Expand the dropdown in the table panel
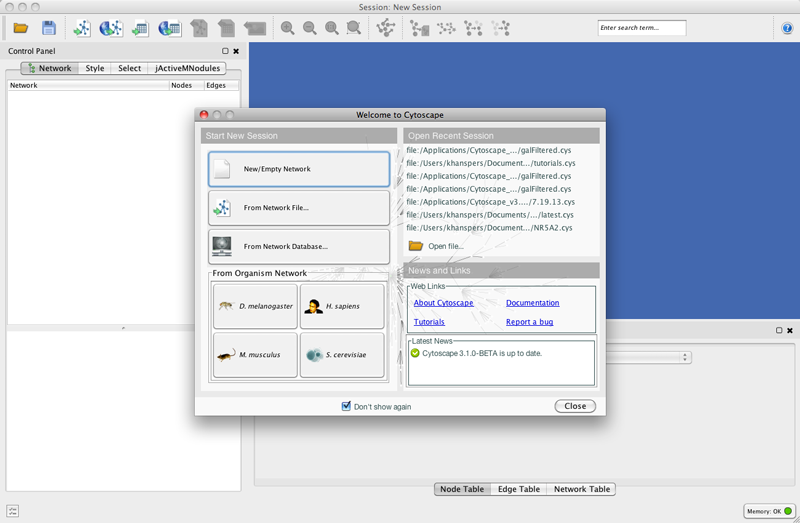 pyautogui.click(x=685, y=357)
